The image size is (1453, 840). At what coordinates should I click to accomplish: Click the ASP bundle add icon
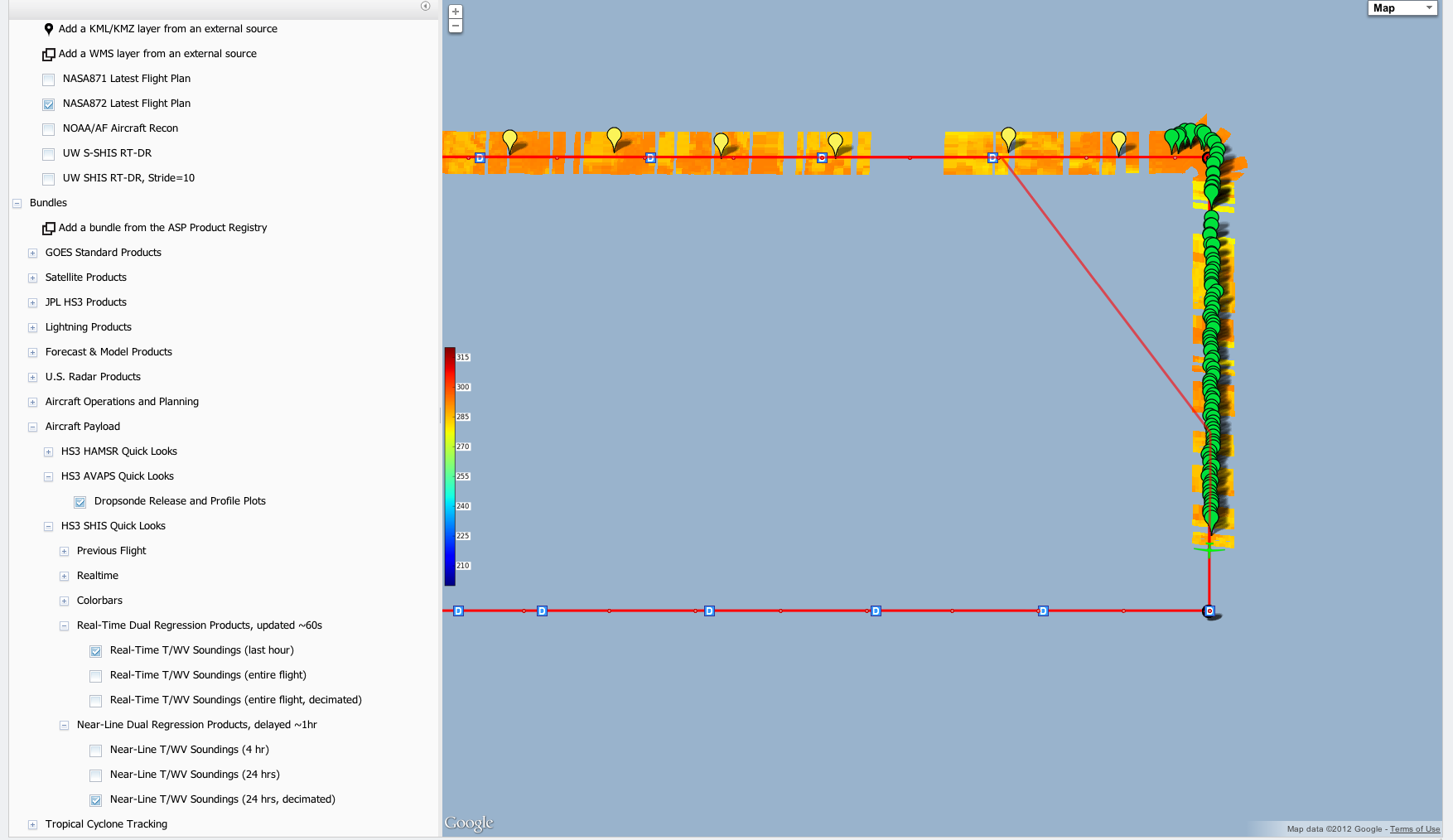point(49,228)
